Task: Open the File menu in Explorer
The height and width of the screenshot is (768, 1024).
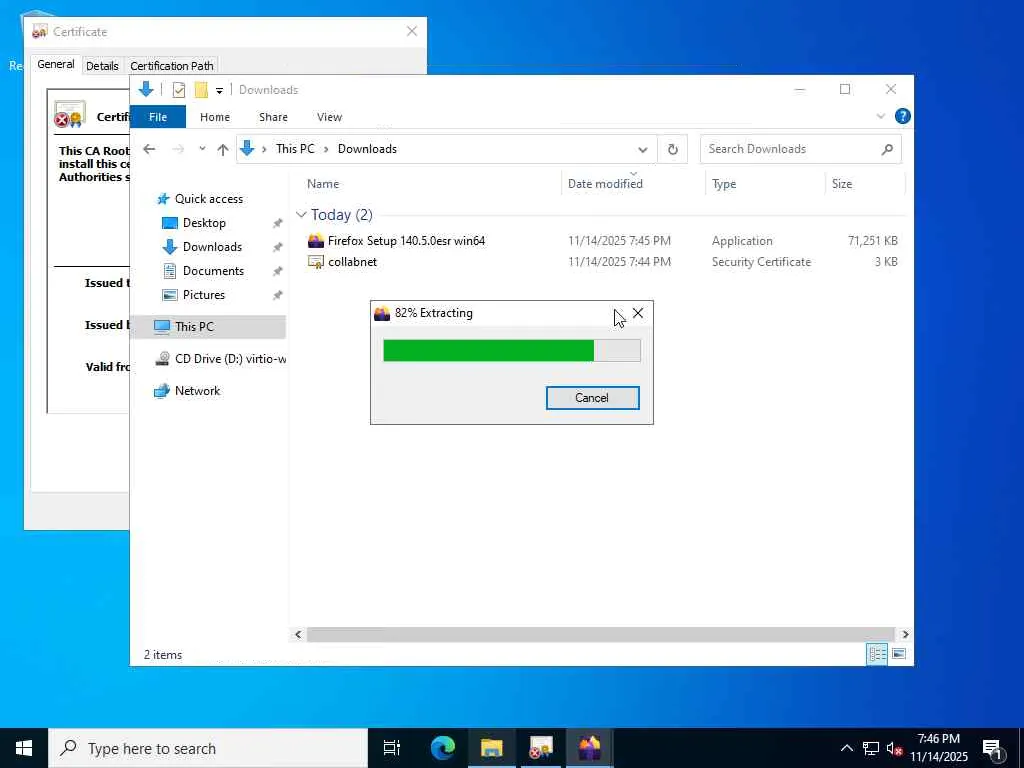Action: pos(158,117)
